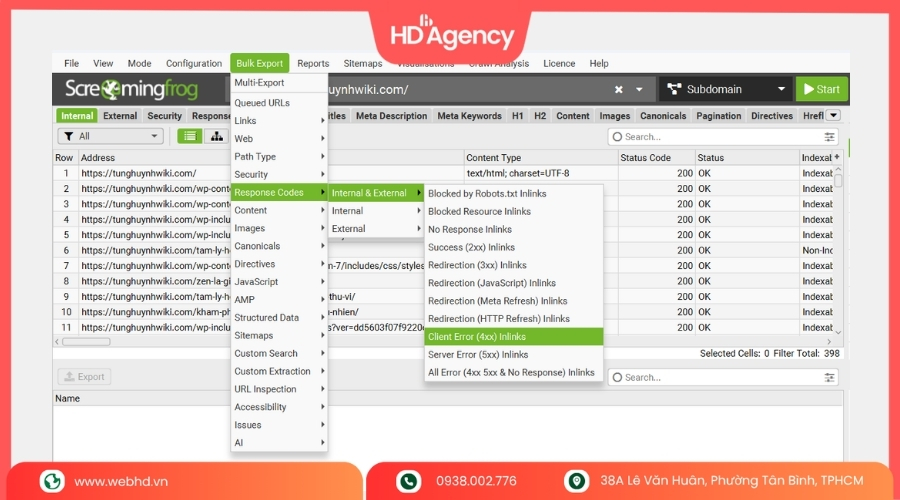Click the horizontal scrollbar thumb
The height and width of the screenshot is (500, 900).
(86, 342)
